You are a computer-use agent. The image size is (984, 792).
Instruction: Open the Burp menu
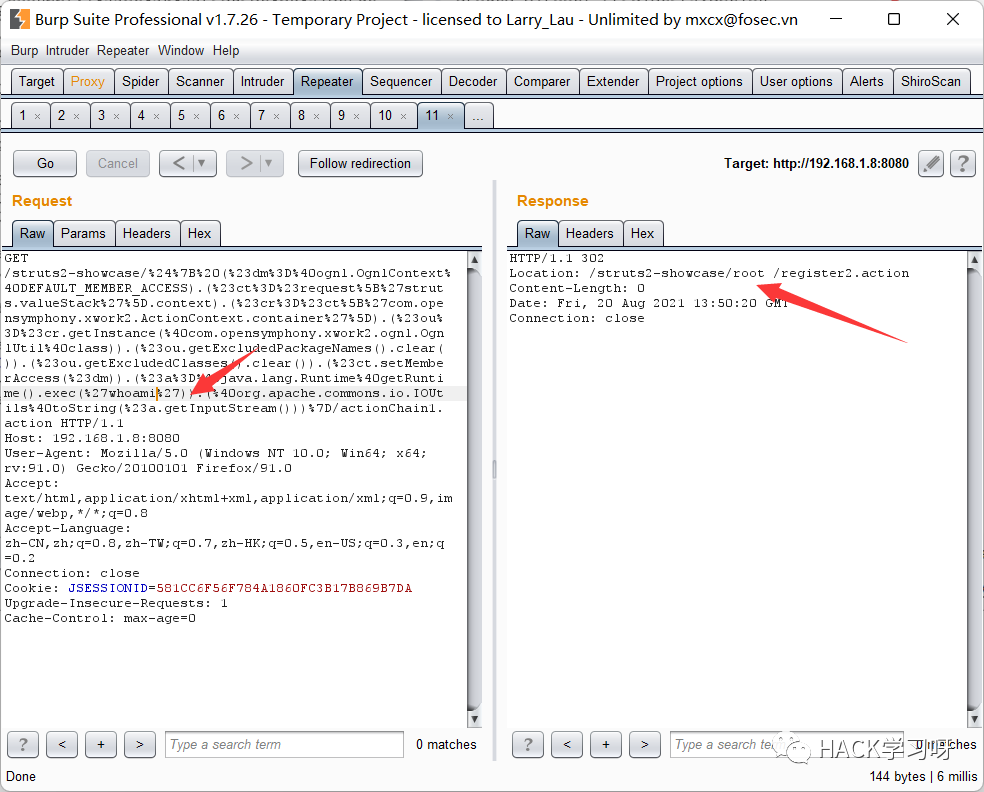(x=24, y=51)
